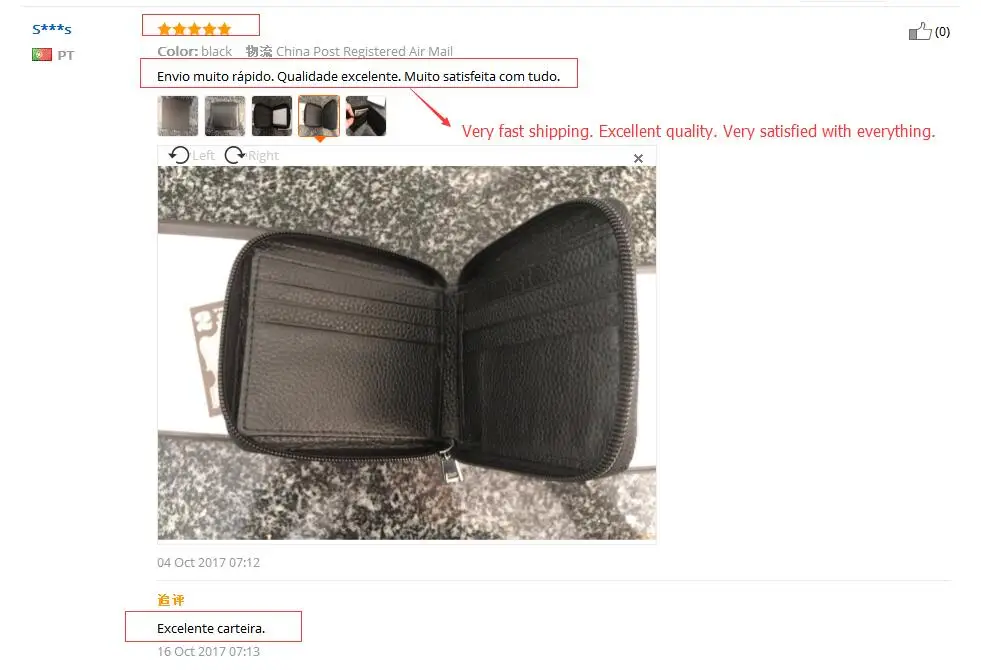Select the Excelente carteira follow-up comment
Image resolution: width=981 pixels, height=670 pixels.
coord(211,628)
